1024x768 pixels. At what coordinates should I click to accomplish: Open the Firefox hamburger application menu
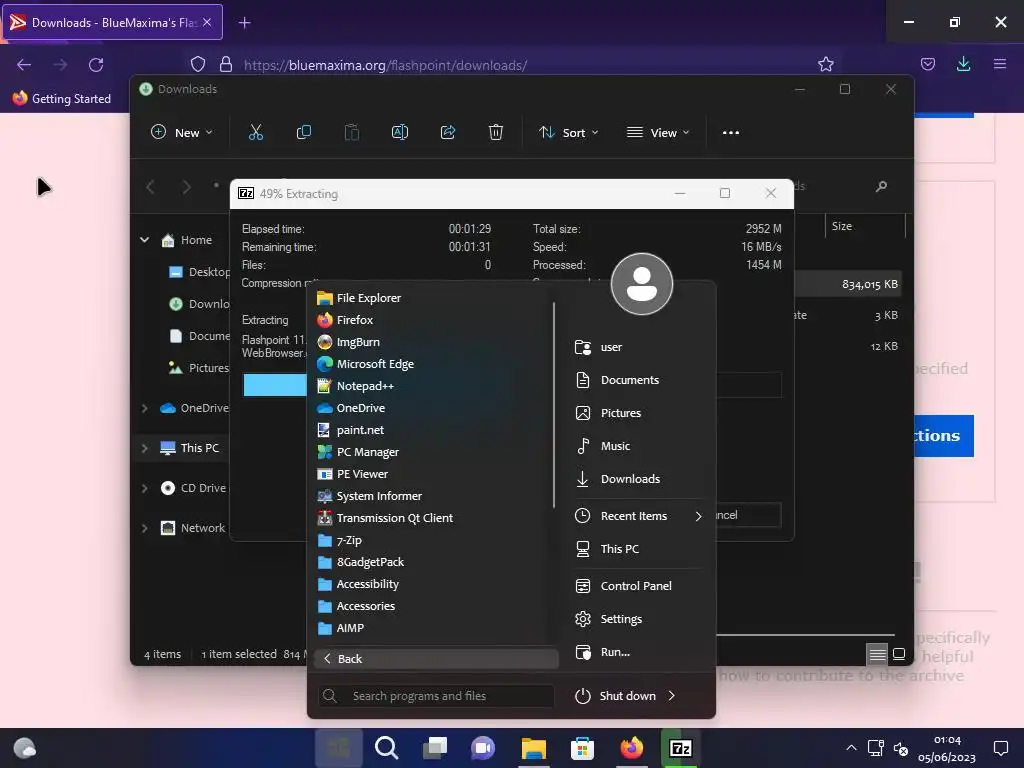(x=1000, y=64)
